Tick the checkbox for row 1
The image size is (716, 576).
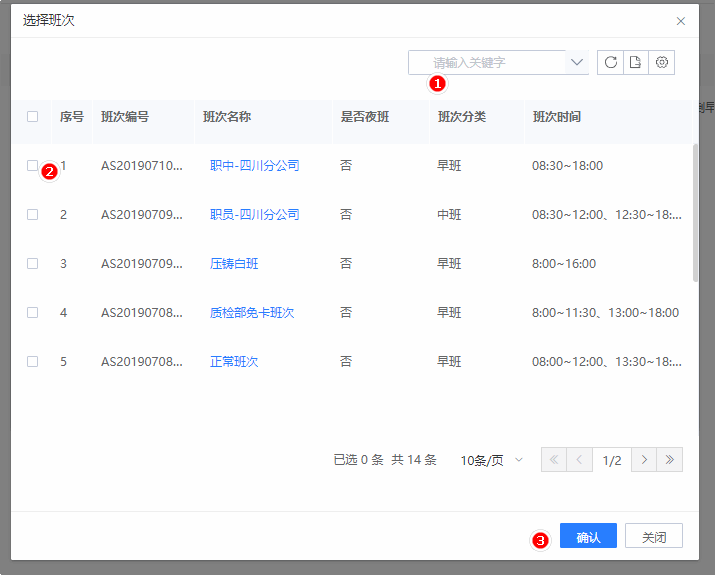click(33, 166)
